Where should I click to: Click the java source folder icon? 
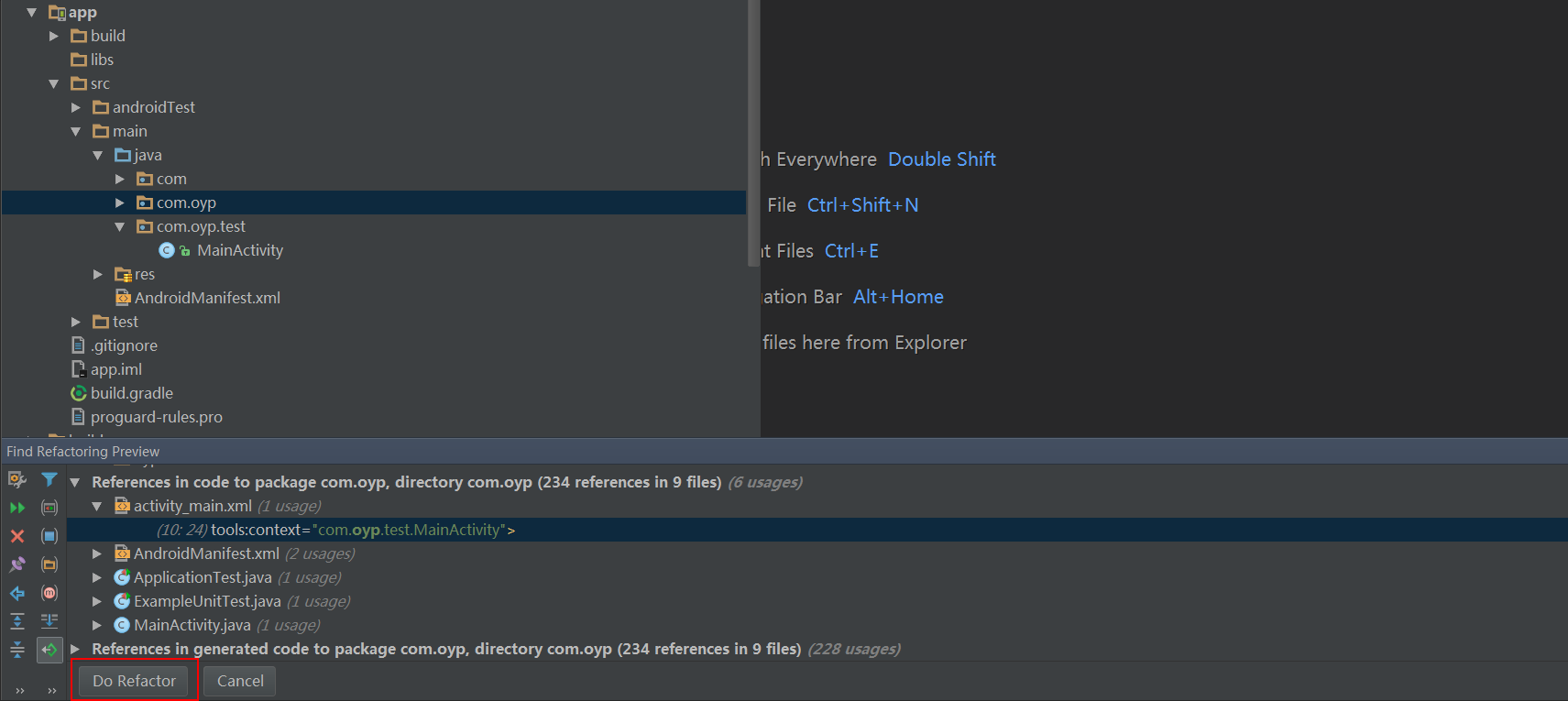click(123, 155)
